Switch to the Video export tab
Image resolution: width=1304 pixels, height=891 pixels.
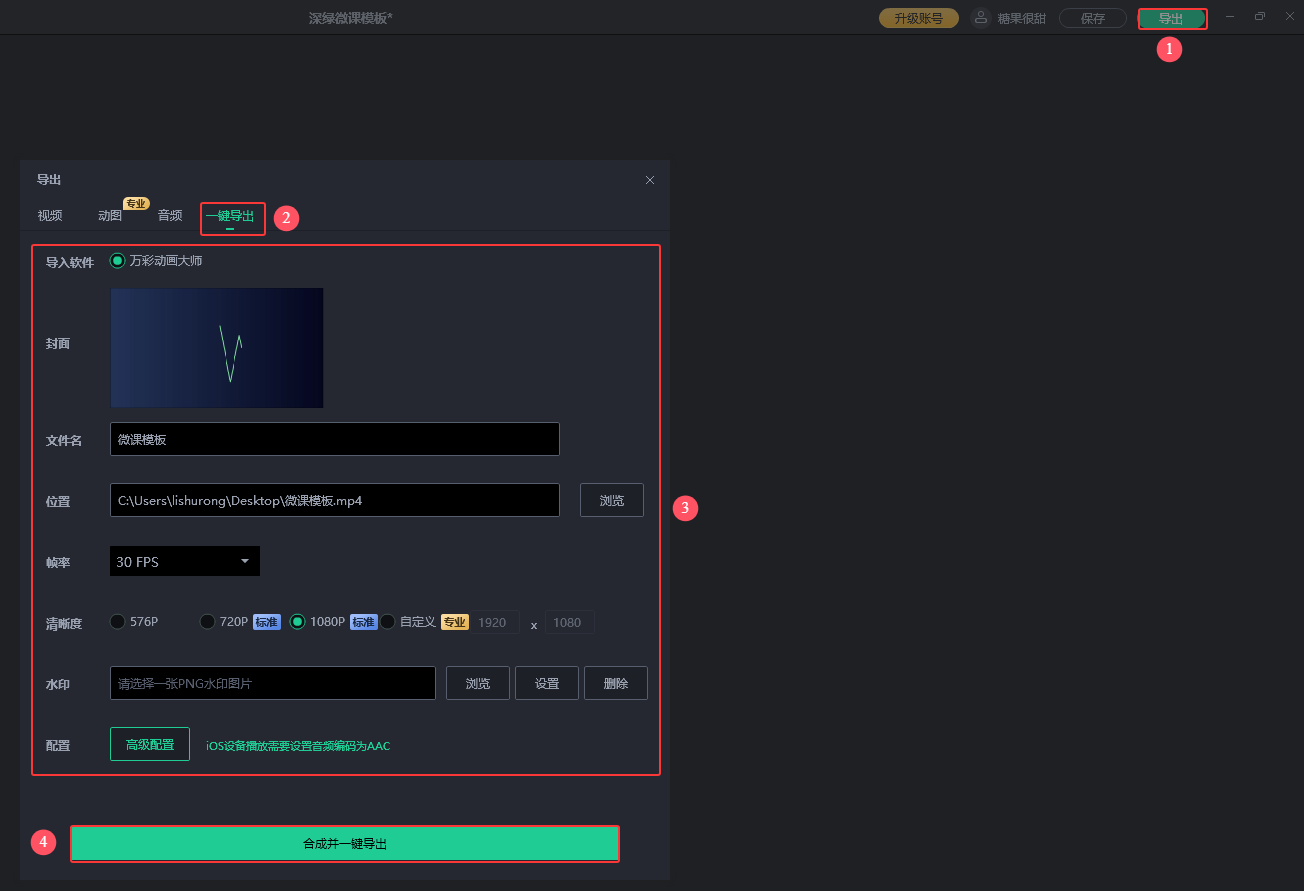(x=50, y=215)
